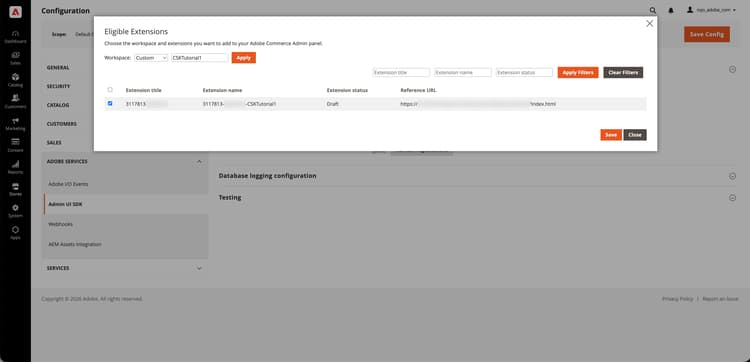
Task: Open the System sidebar icon
Action: point(15,210)
